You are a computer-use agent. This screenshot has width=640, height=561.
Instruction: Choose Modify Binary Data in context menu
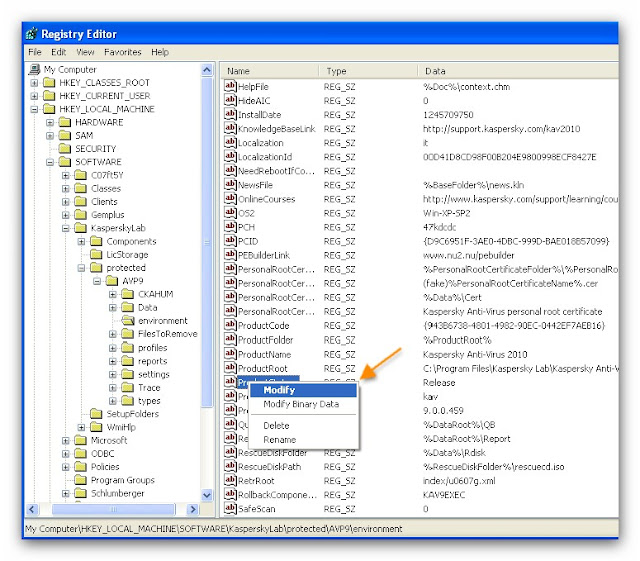pyautogui.click(x=303, y=404)
